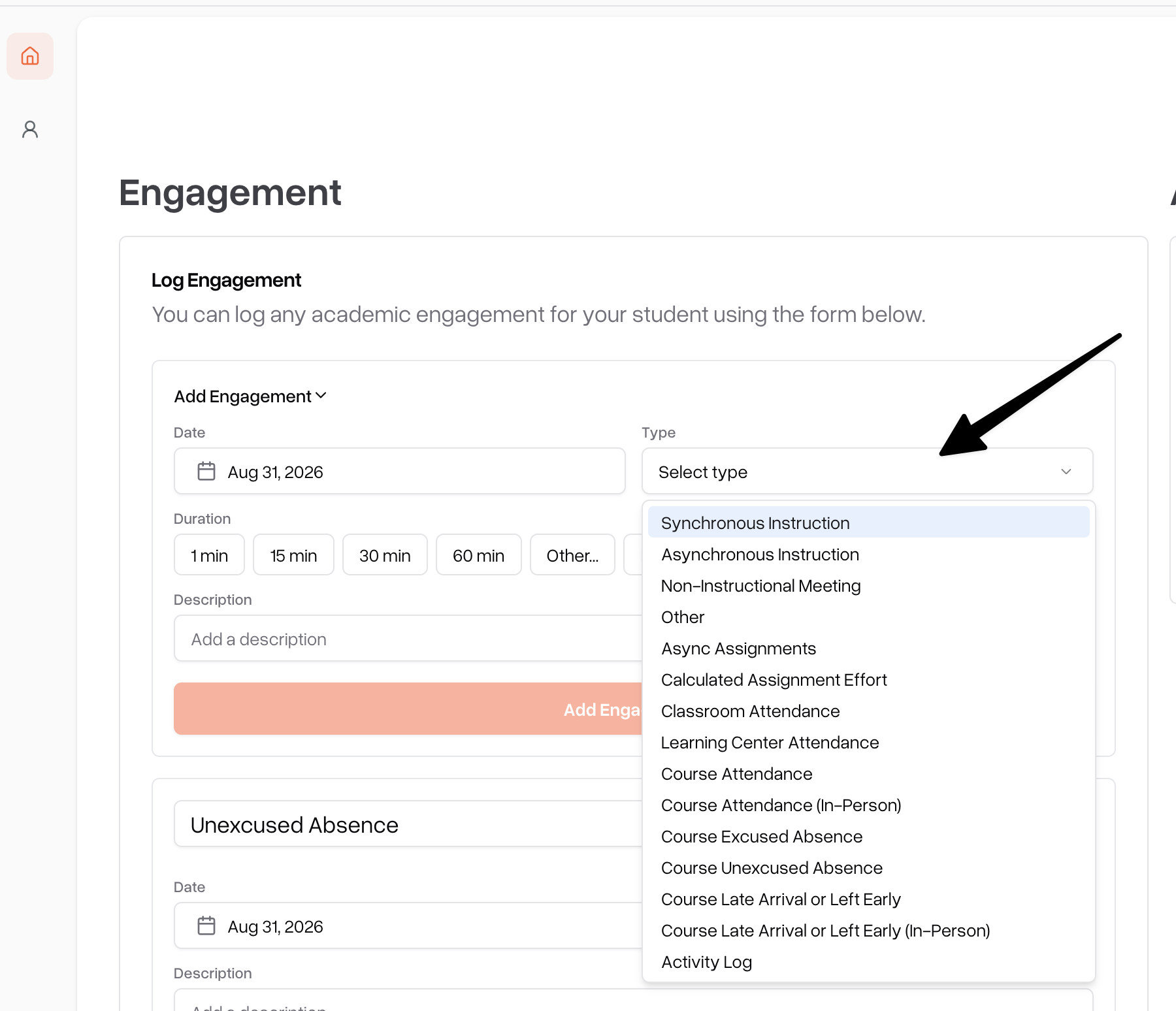Open the Home icon in sidebar
This screenshot has width=1176, height=1011.
coord(30,56)
